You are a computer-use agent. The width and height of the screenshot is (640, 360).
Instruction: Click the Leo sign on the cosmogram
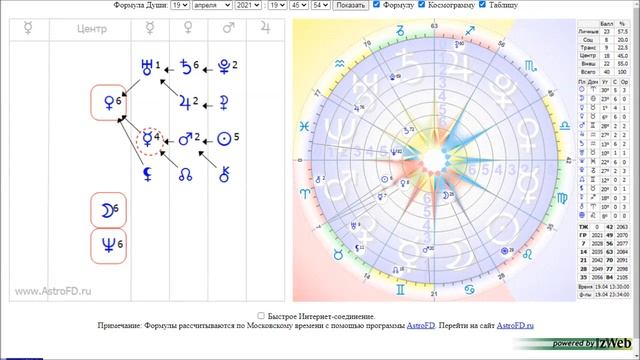point(527,255)
